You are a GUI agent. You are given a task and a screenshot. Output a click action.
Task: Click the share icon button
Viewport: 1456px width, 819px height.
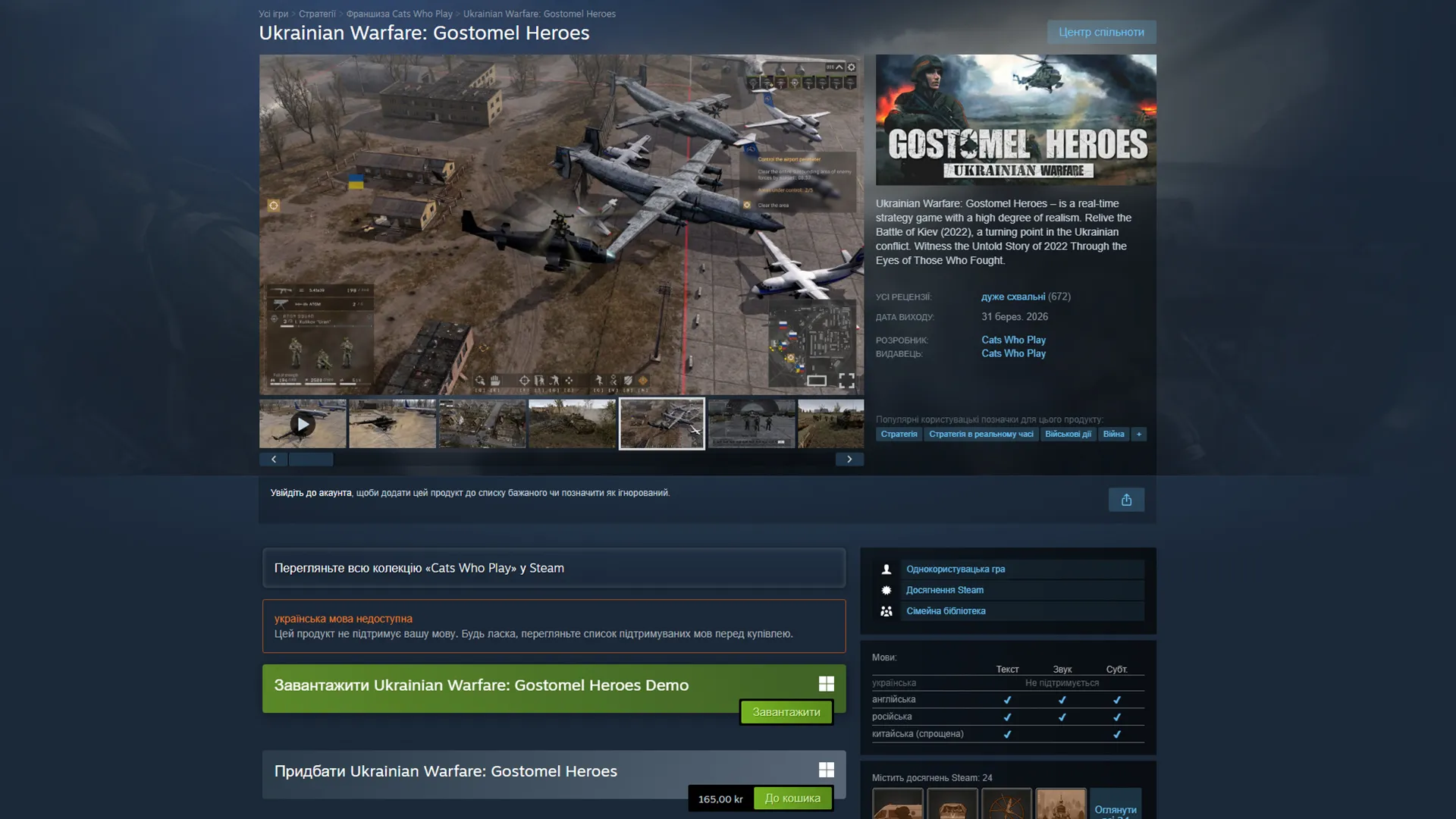tap(1126, 500)
